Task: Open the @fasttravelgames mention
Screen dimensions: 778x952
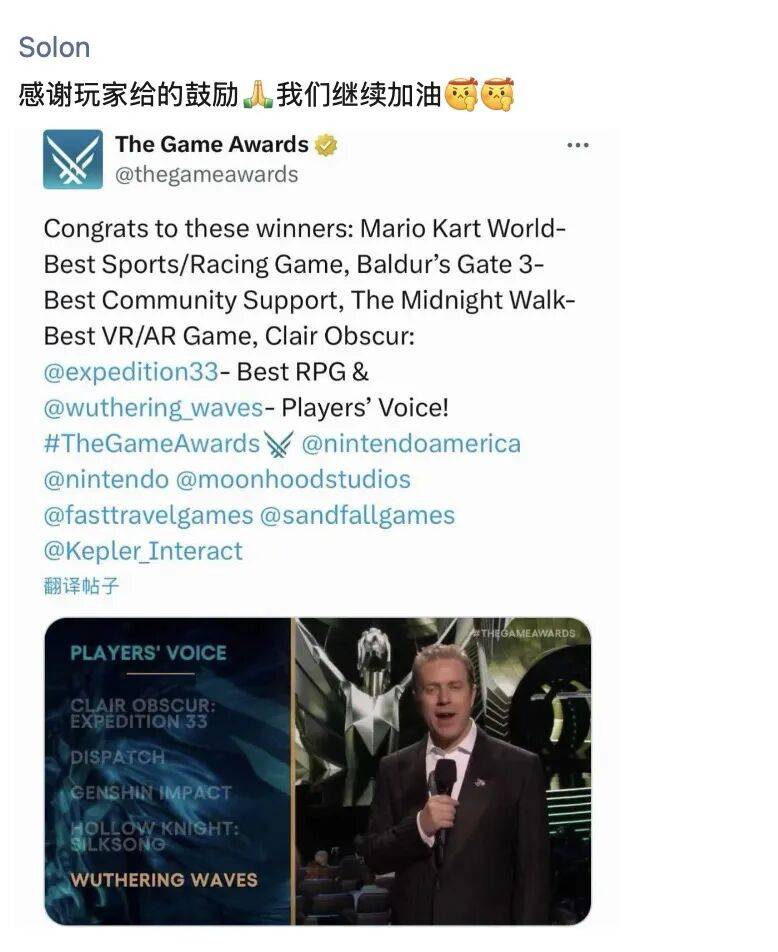Action: [x=148, y=515]
